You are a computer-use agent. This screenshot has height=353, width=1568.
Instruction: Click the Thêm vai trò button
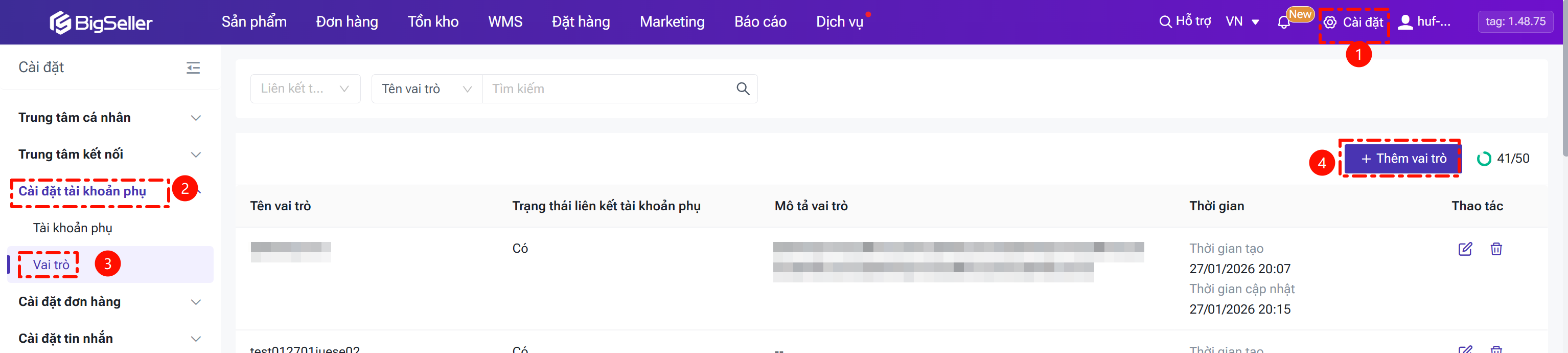click(x=1402, y=159)
